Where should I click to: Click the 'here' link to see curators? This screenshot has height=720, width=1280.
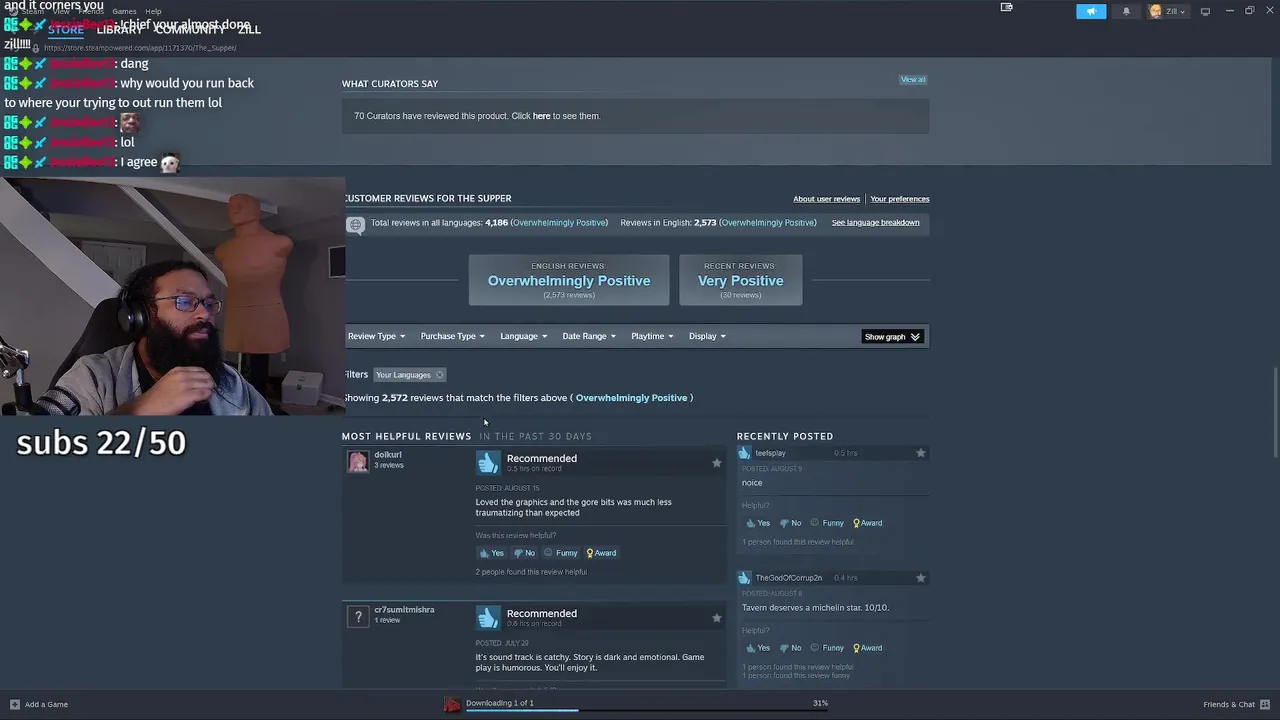pyautogui.click(x=541, y=116)
